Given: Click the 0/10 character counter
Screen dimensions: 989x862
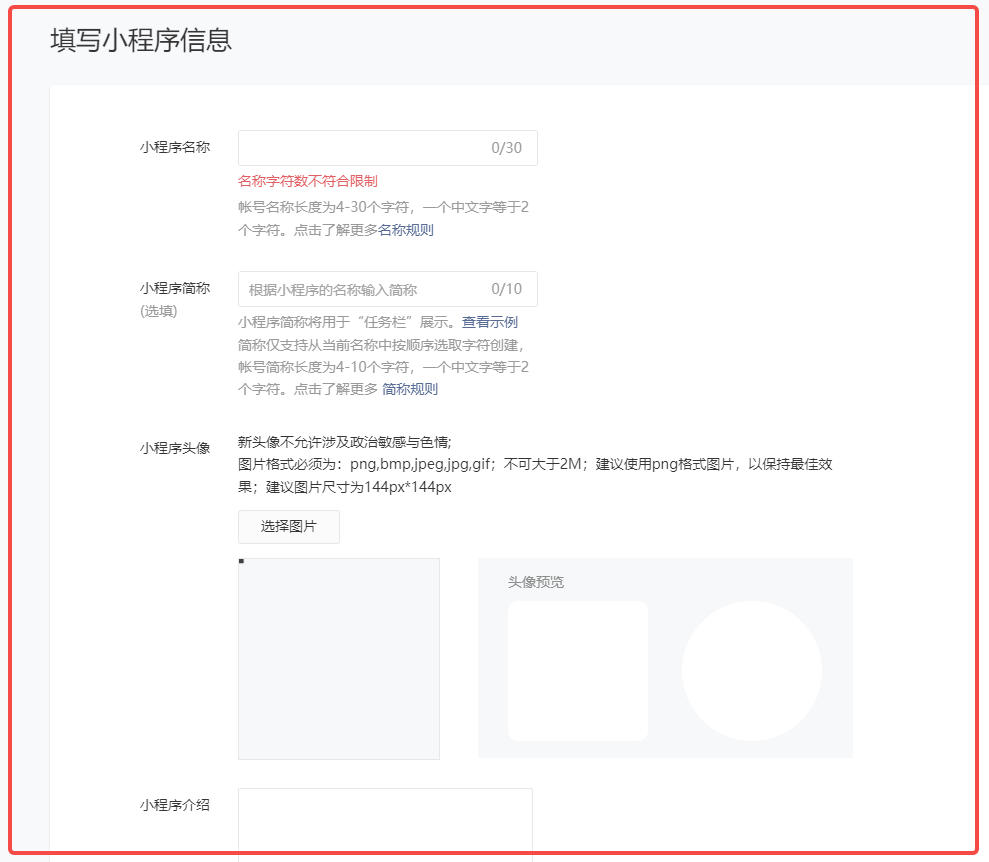Looking at the screenshot, I should [506, 289].
